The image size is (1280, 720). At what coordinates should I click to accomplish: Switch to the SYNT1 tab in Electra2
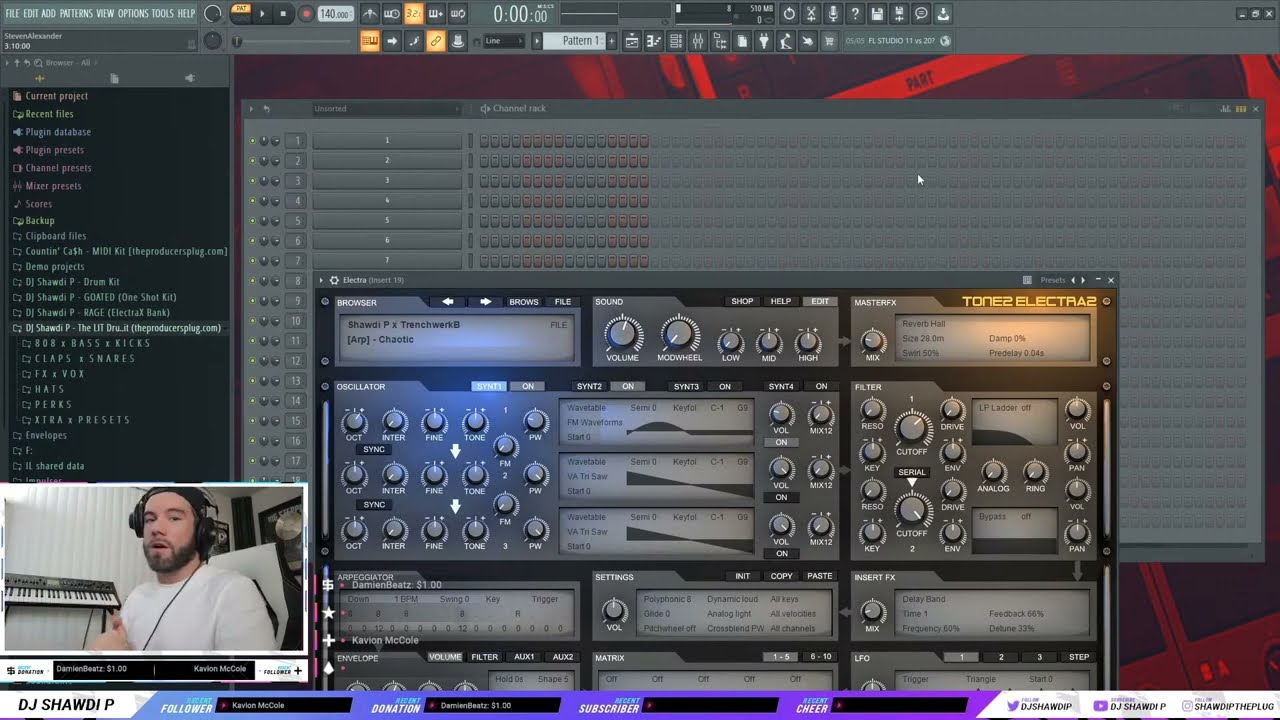(489, 386)
